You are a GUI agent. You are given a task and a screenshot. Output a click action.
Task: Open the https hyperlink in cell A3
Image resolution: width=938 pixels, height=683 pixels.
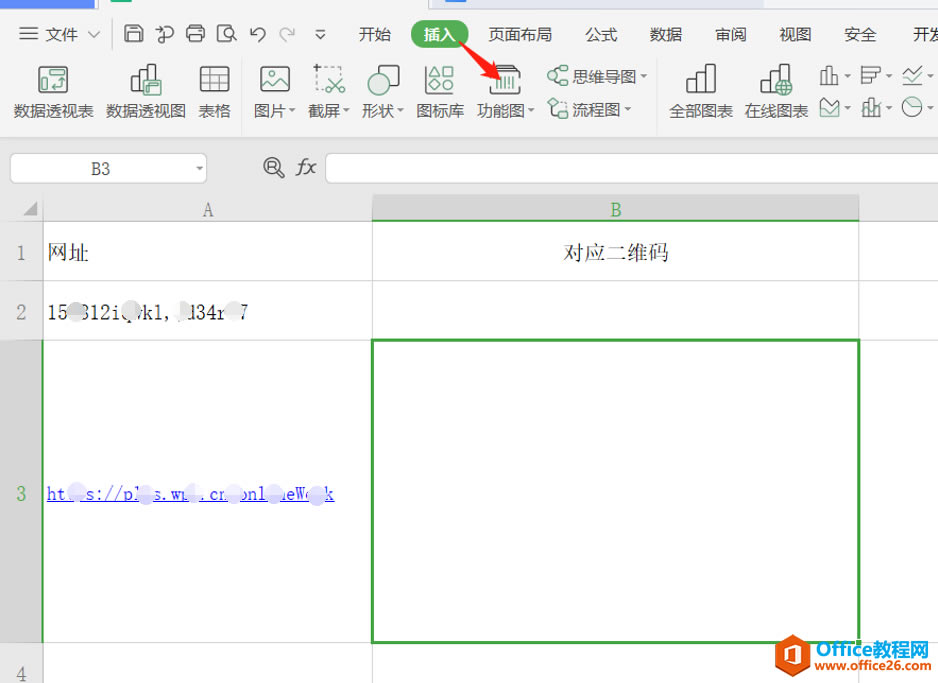[x=190, y=494]
